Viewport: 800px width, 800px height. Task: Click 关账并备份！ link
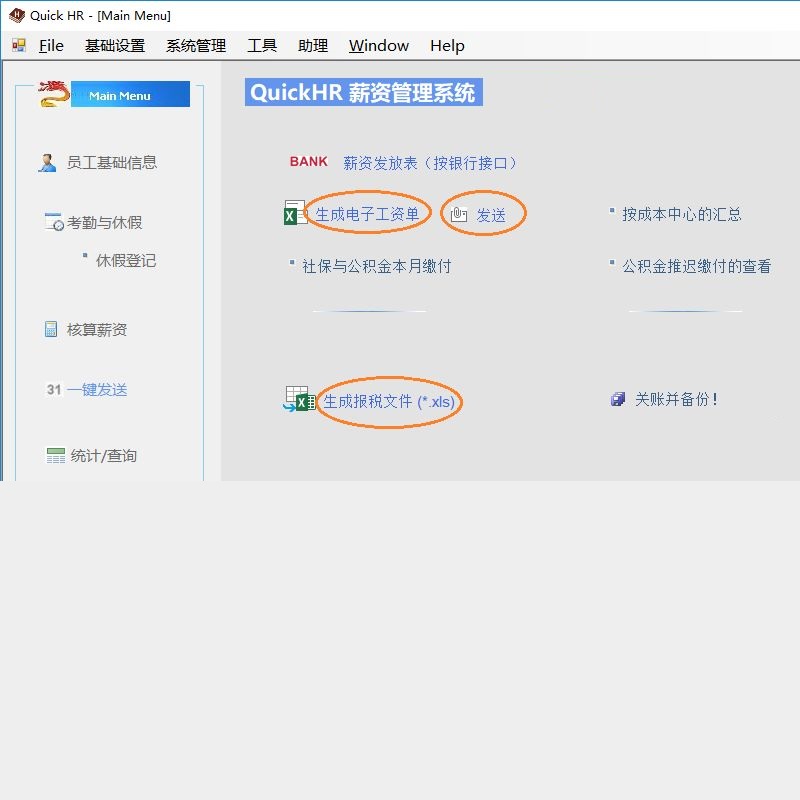(x=677, y=399)
